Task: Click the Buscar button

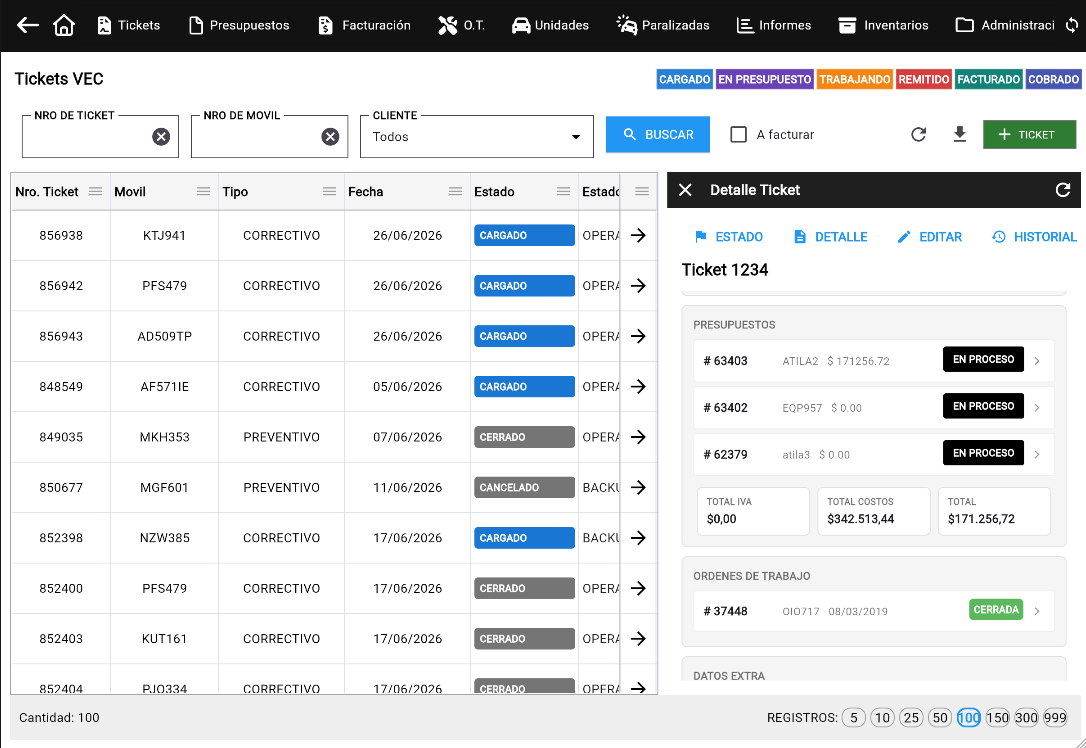Action: point(658,134)
